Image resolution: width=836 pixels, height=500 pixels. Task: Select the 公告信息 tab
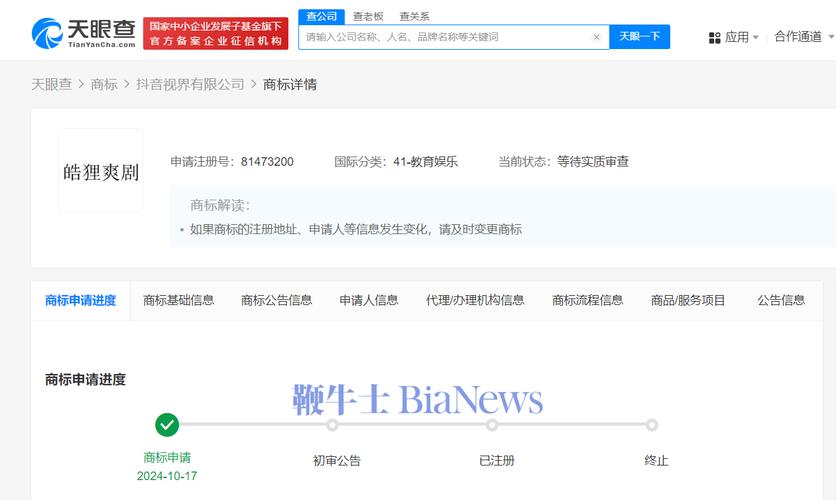pos(781,301)
